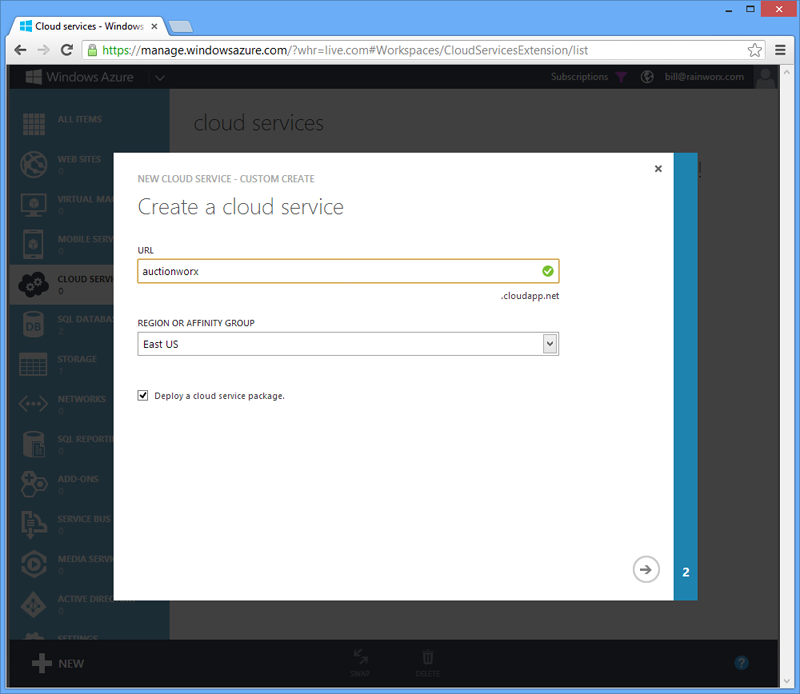
Task: Click the browser back arrow
Action: click(x=20, y=50)
